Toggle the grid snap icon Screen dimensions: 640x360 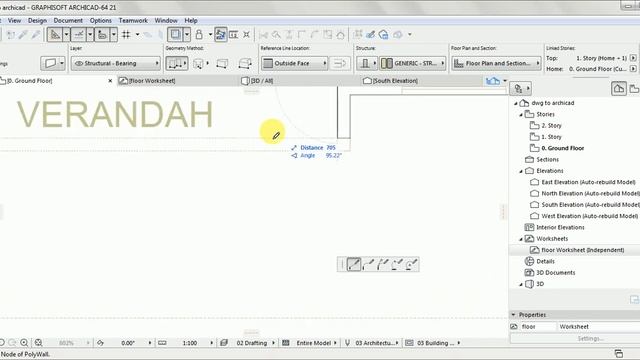126,35
